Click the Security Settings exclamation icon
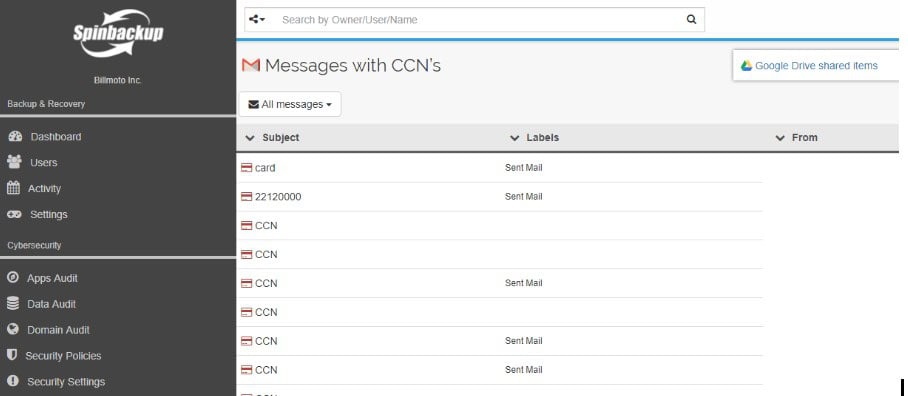 (13, 381)
